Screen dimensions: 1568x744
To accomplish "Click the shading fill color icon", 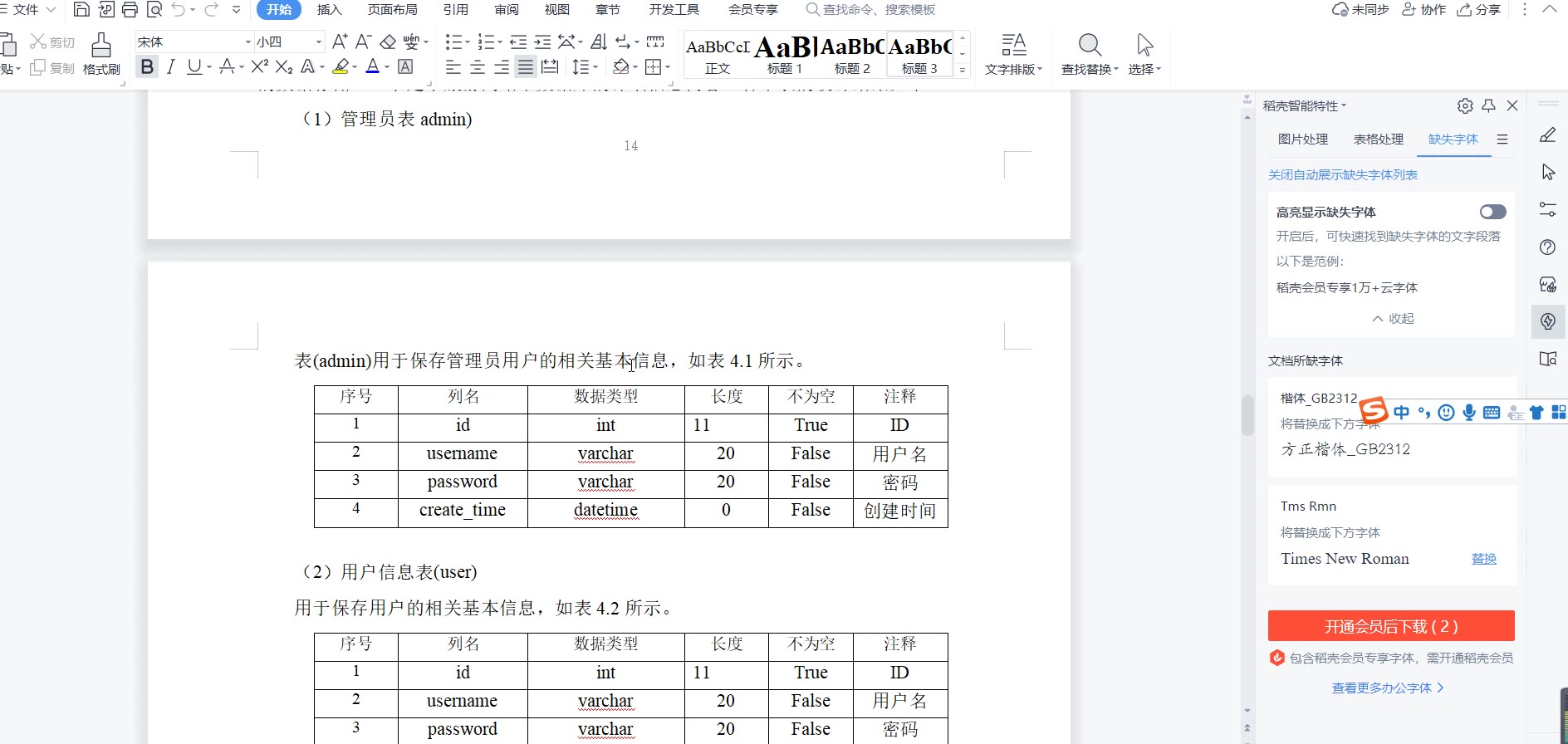I will click(x=620, y=67).
